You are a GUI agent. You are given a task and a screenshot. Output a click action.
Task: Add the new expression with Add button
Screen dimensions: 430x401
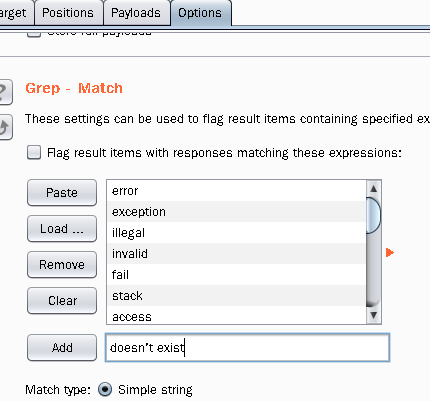pos(62,348)
